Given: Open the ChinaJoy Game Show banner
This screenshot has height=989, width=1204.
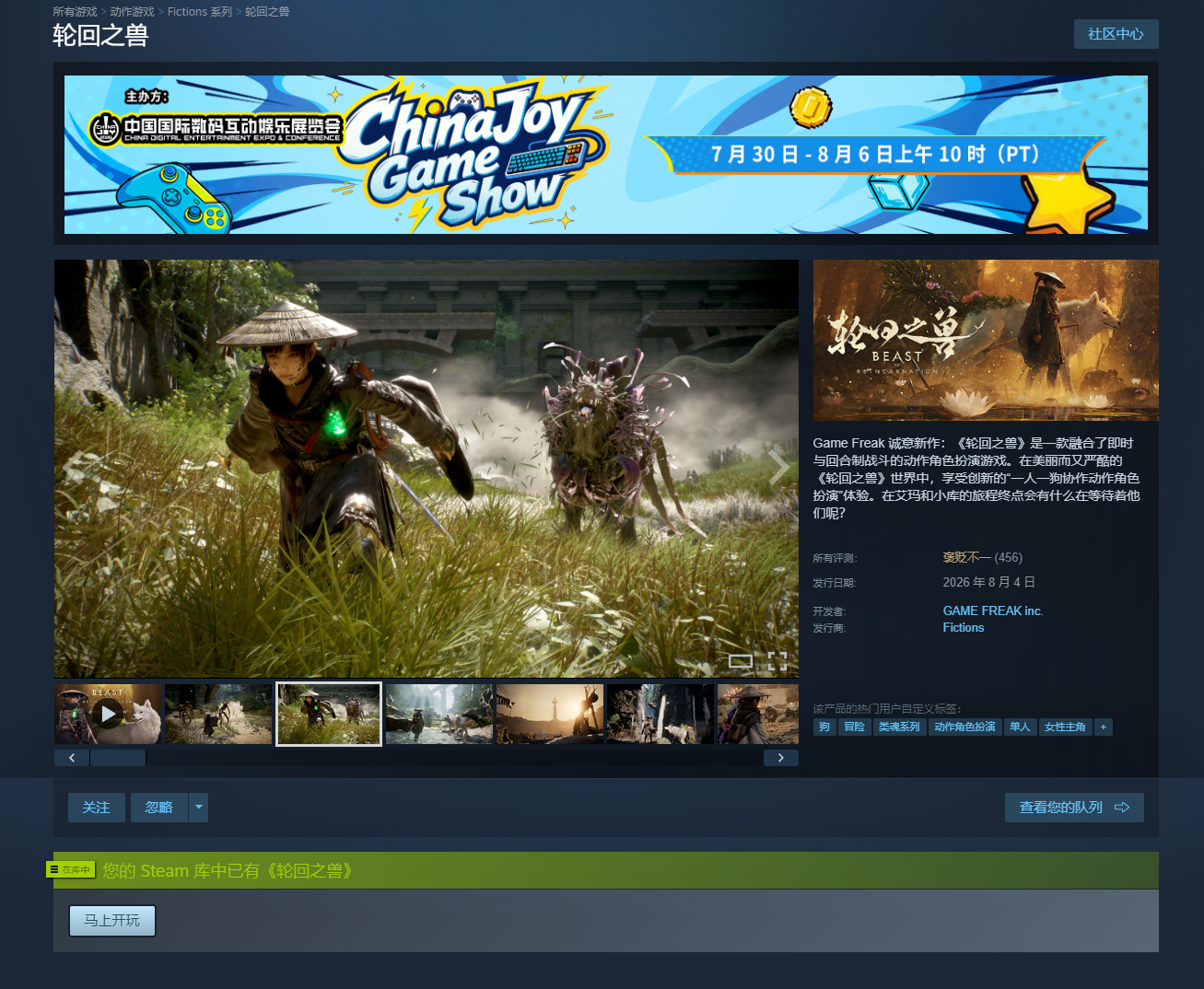Looking at the screenshot, I should (606, 155).
